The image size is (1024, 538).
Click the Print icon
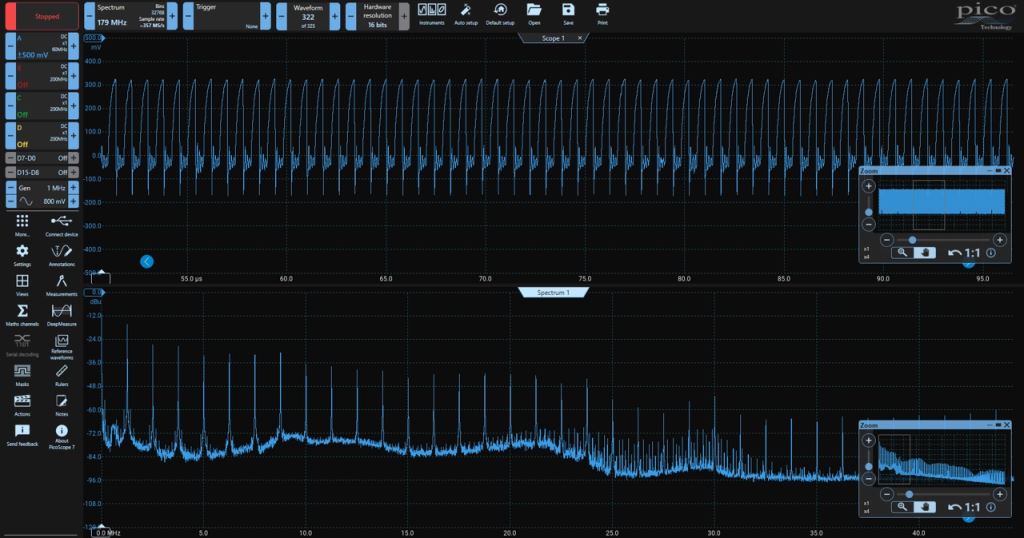602,14
